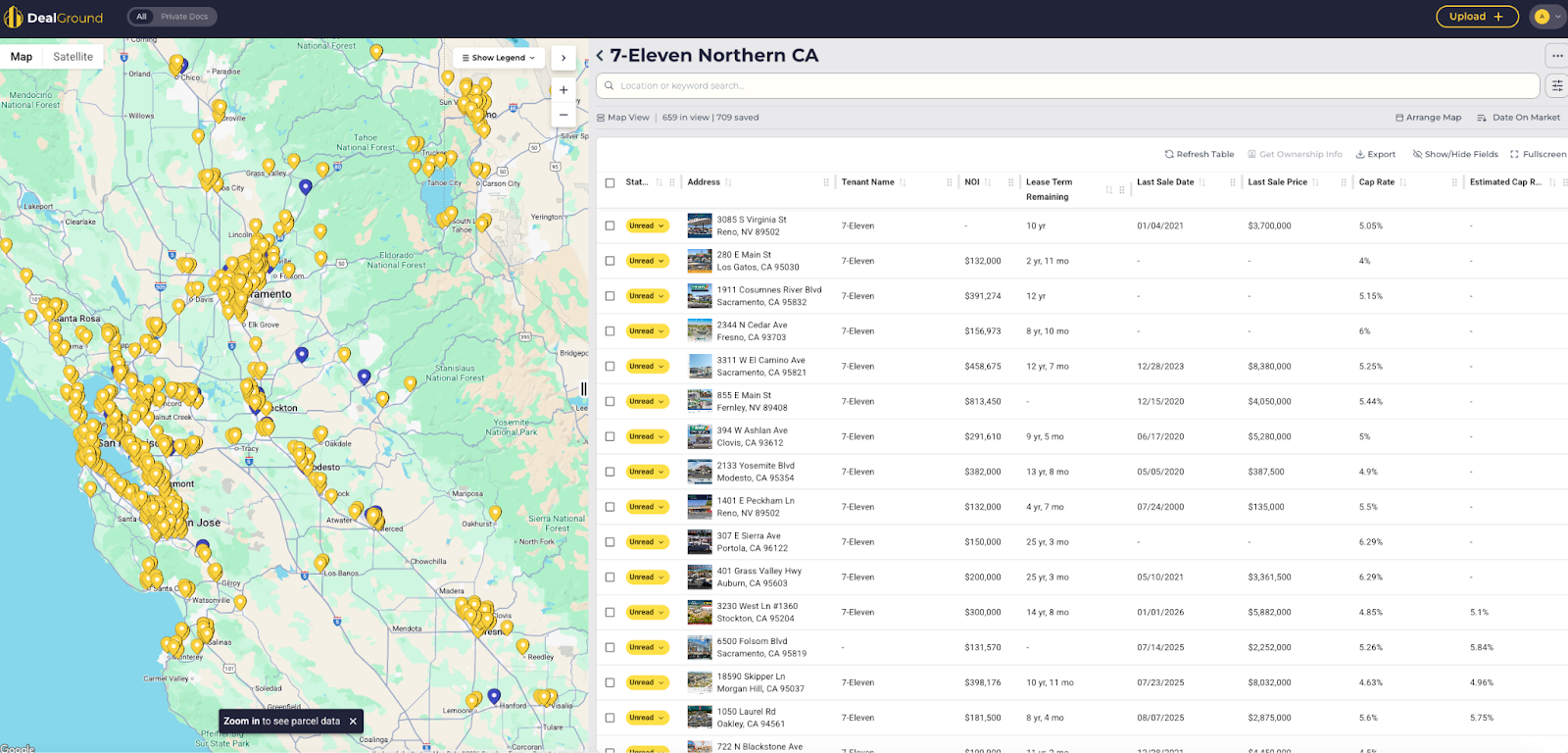Open Unread status dropdown for 1401 E Peckham Ln
This screenshot has height=753, width=1568.
(647, 507)
